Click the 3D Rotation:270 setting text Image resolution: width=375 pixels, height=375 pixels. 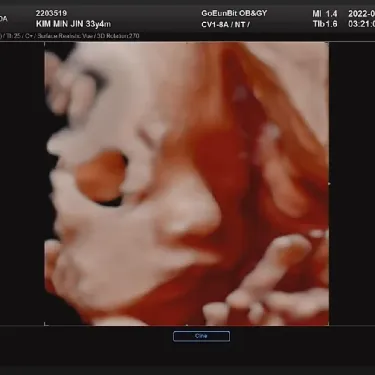coord(118,36)
